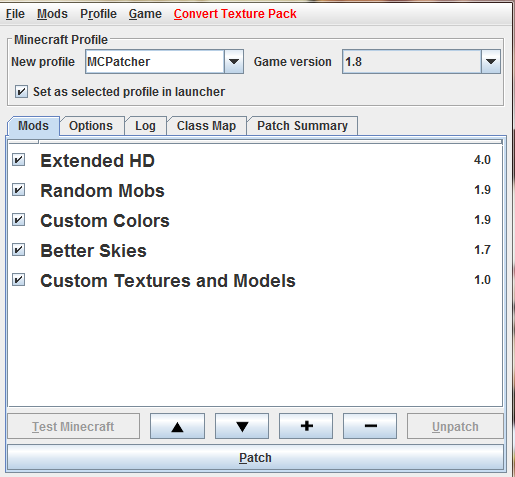Click version 1.0 of Custom Textures
This screenshot has width=515, height=477.
[x=482, y=280]
